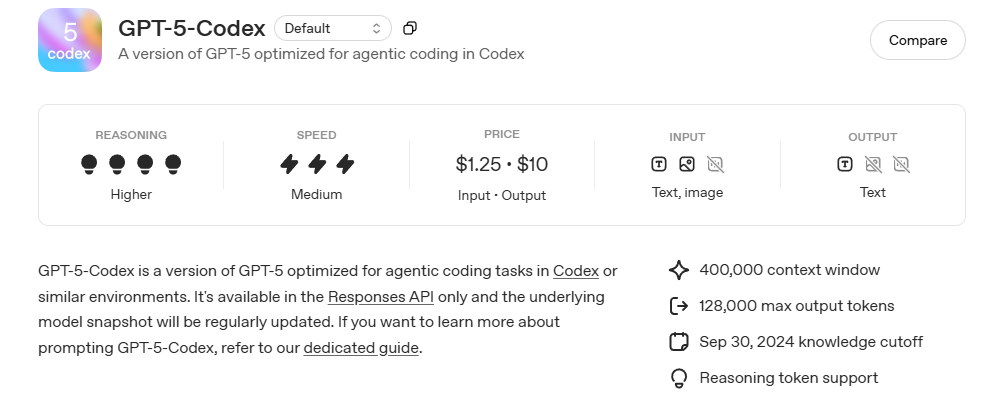Click the text input modality icon
This screenshot has height=409, width=1001.
tap(659, 164)
